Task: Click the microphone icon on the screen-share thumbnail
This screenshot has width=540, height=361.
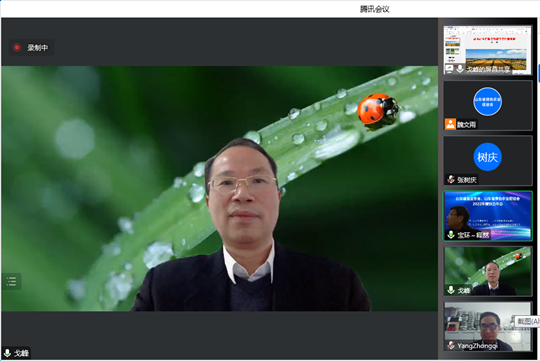Action: [x=460, y=68]
